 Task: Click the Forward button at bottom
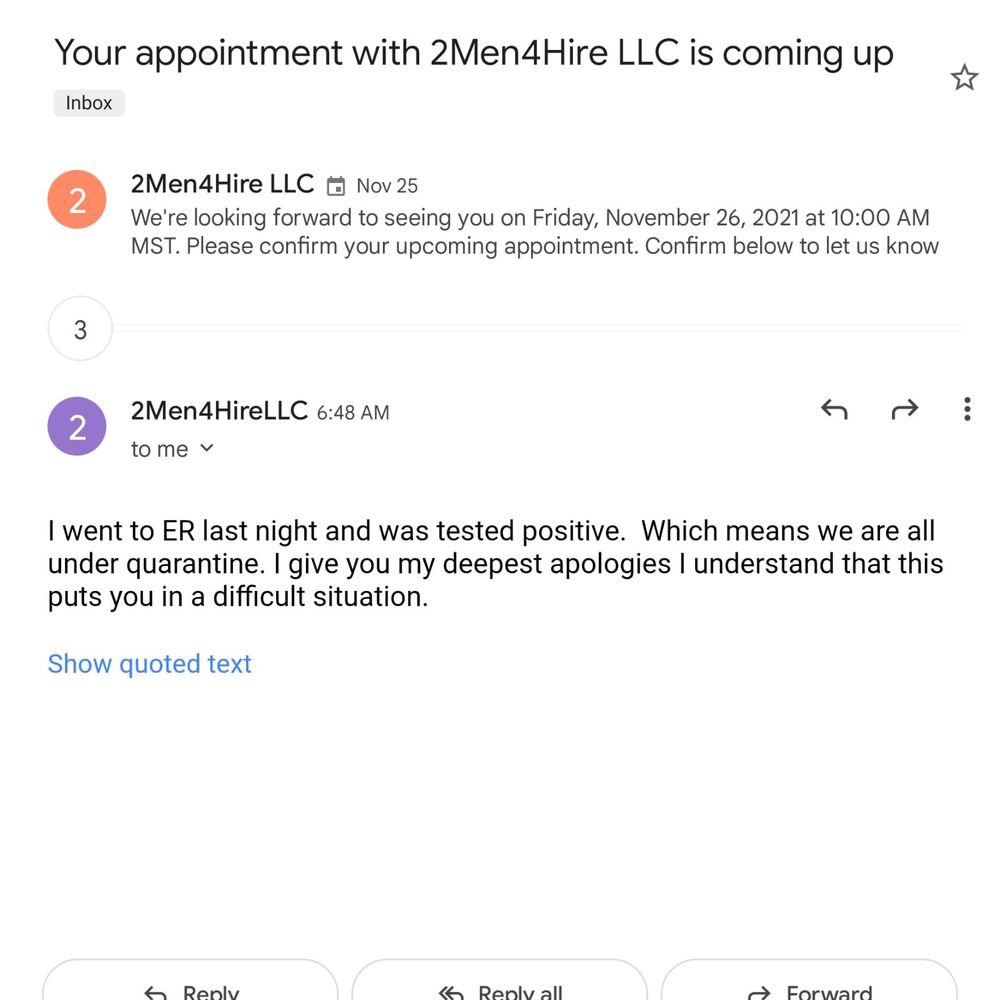[x=809, y=980]
